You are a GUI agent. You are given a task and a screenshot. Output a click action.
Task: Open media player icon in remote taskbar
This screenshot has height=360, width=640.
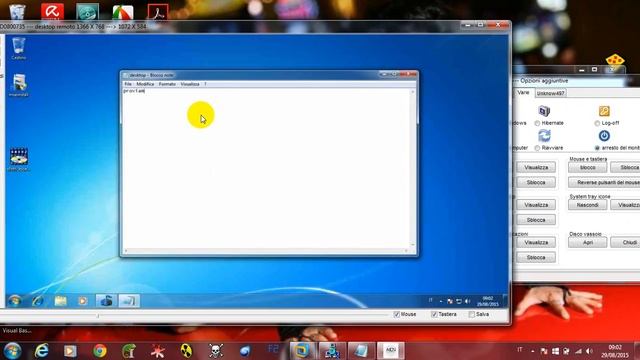pyautogui.click(x=83, y=301)
